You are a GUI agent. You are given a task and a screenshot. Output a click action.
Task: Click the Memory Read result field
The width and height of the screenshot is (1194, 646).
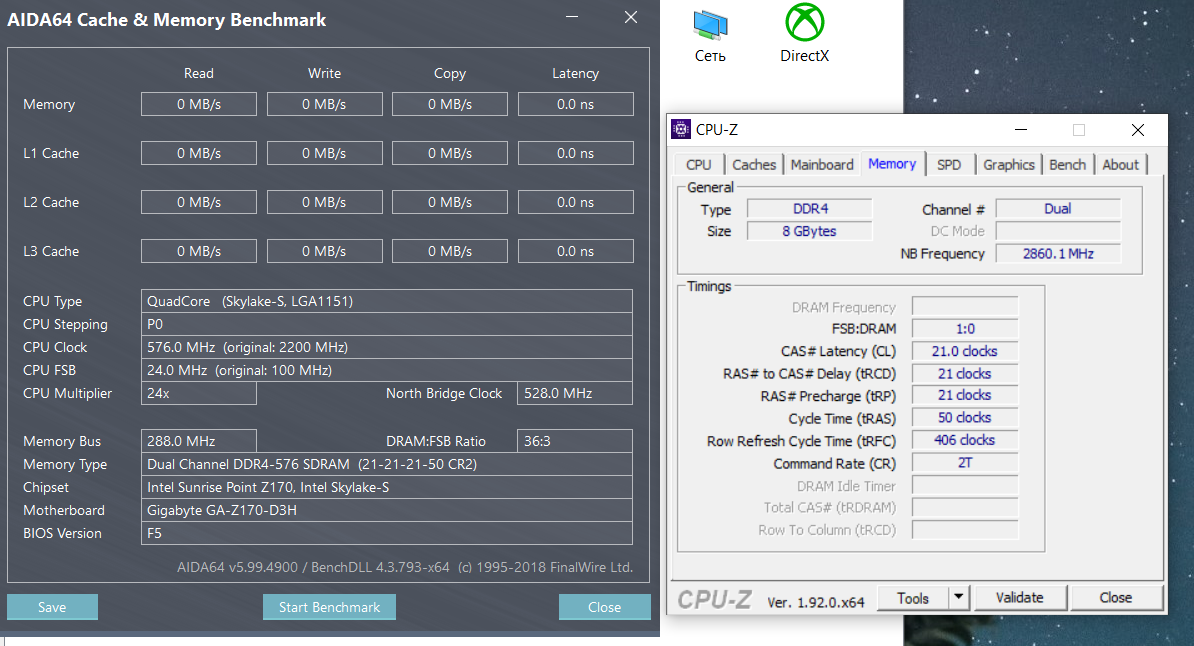point(199,104)
